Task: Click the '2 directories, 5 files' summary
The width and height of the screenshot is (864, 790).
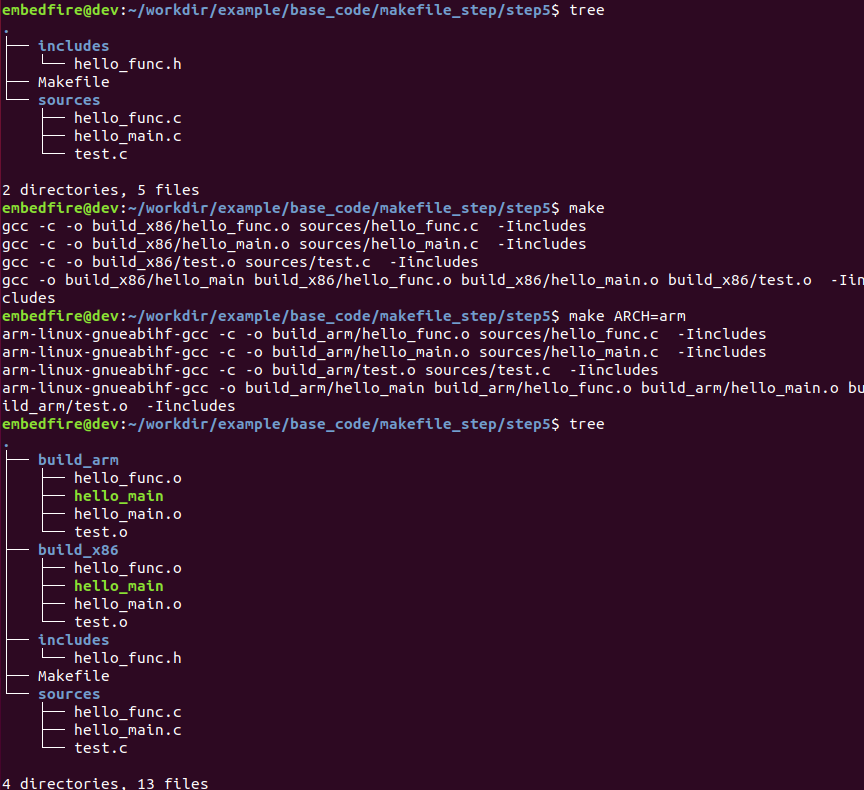Action: pos(101,190)
